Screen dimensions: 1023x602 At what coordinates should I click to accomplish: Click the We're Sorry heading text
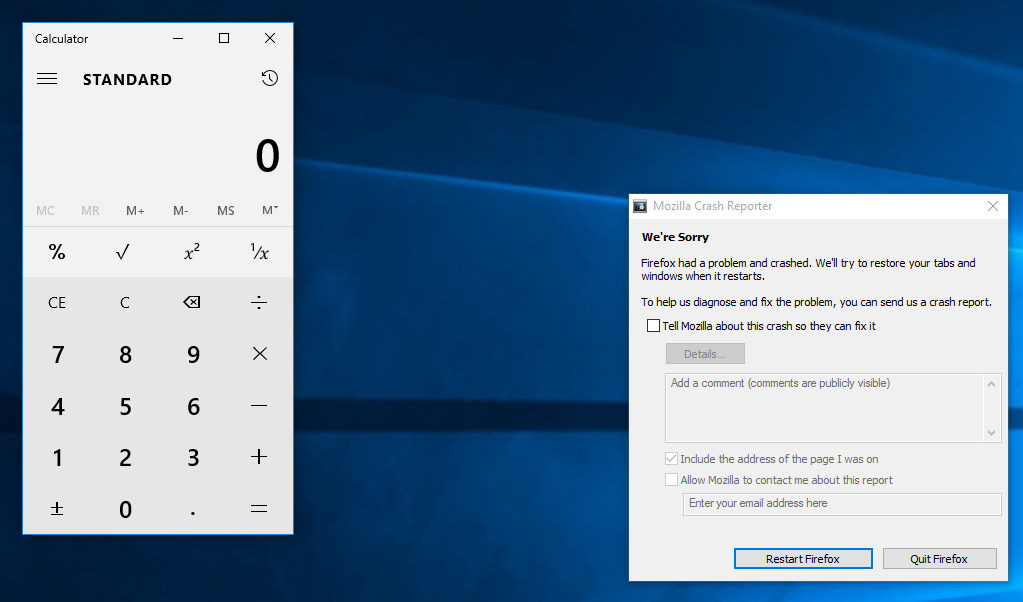pyautogui.click(x=675, y=237)
